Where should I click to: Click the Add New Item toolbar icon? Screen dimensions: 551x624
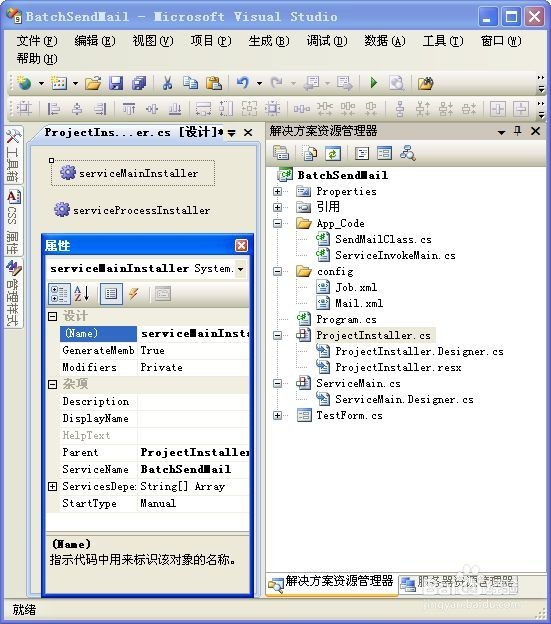tap(59, 83)
